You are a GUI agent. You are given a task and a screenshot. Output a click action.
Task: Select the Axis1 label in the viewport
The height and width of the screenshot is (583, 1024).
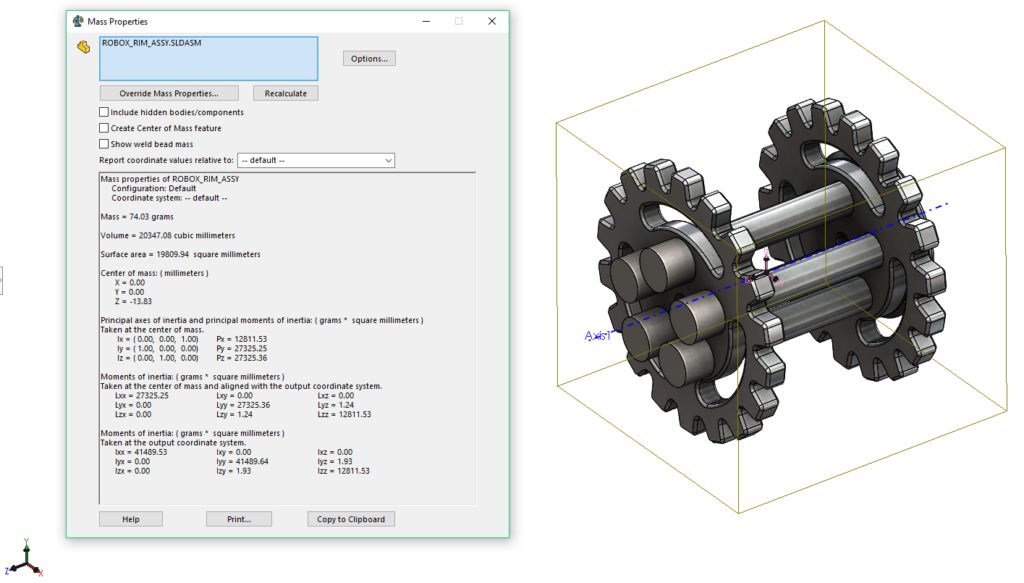(598, 337)
